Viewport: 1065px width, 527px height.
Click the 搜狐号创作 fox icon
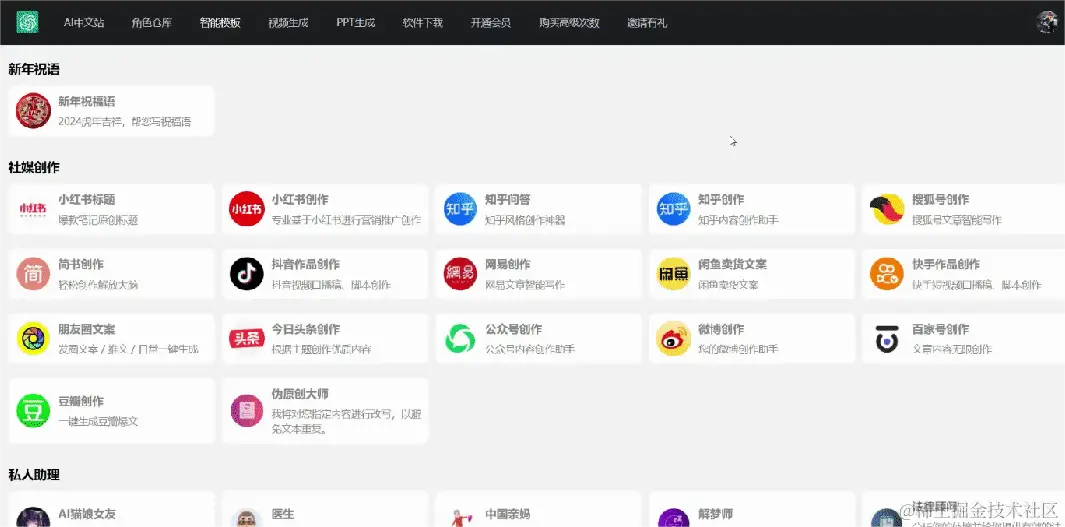pos(887,208)
